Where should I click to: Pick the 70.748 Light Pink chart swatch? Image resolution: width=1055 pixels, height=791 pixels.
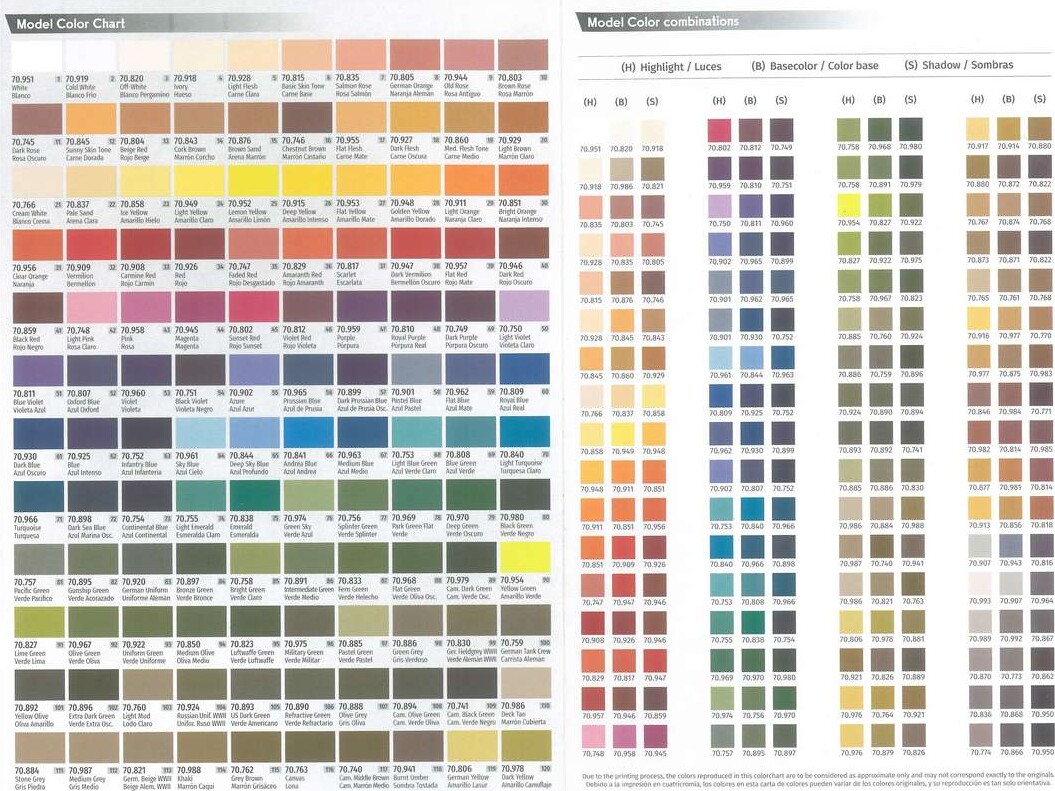pyautogui.click(x=92, y=307)
